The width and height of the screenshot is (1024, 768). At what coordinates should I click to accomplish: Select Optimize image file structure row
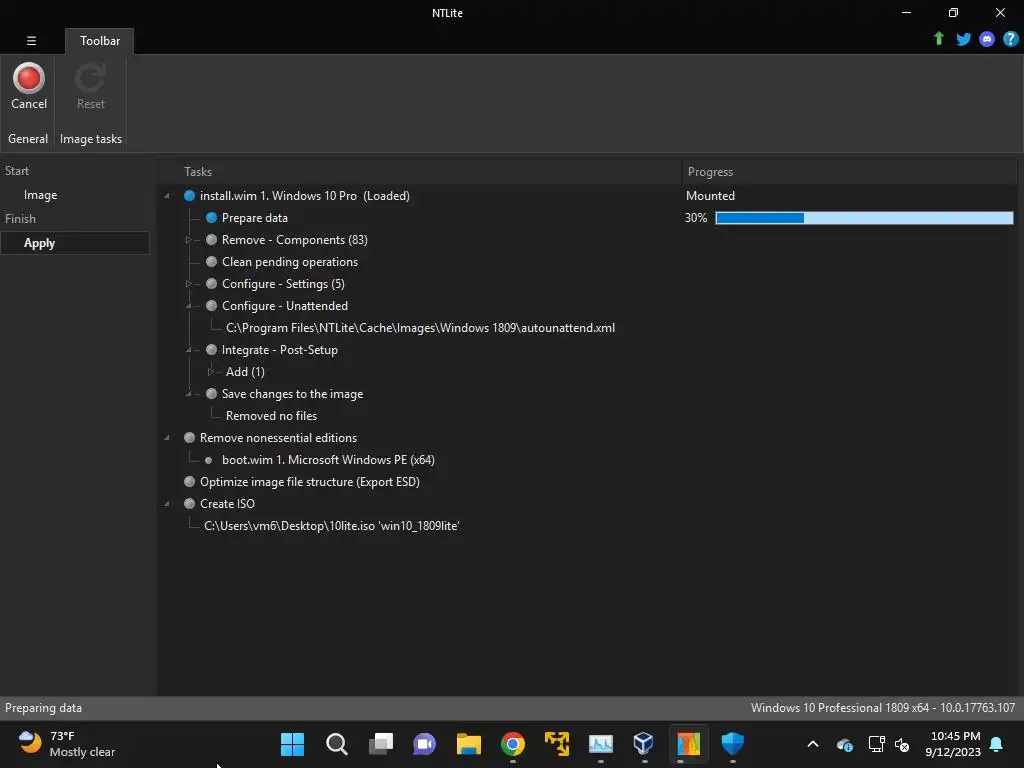[310, 481]
